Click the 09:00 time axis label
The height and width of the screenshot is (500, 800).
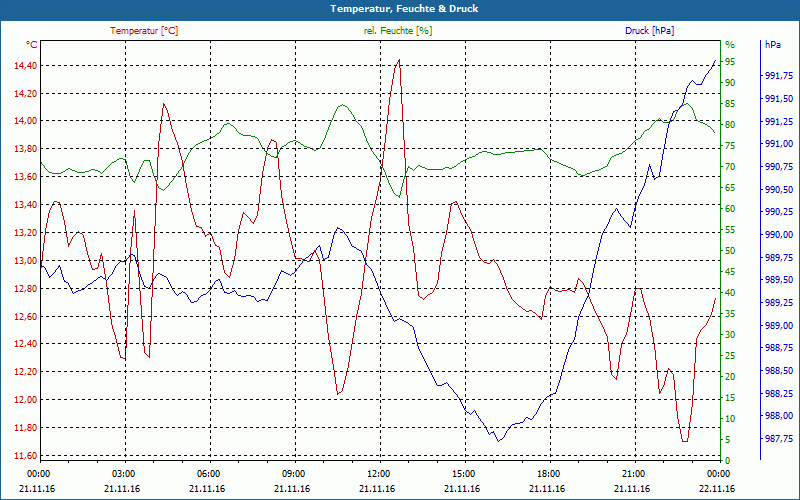(292, 473)
